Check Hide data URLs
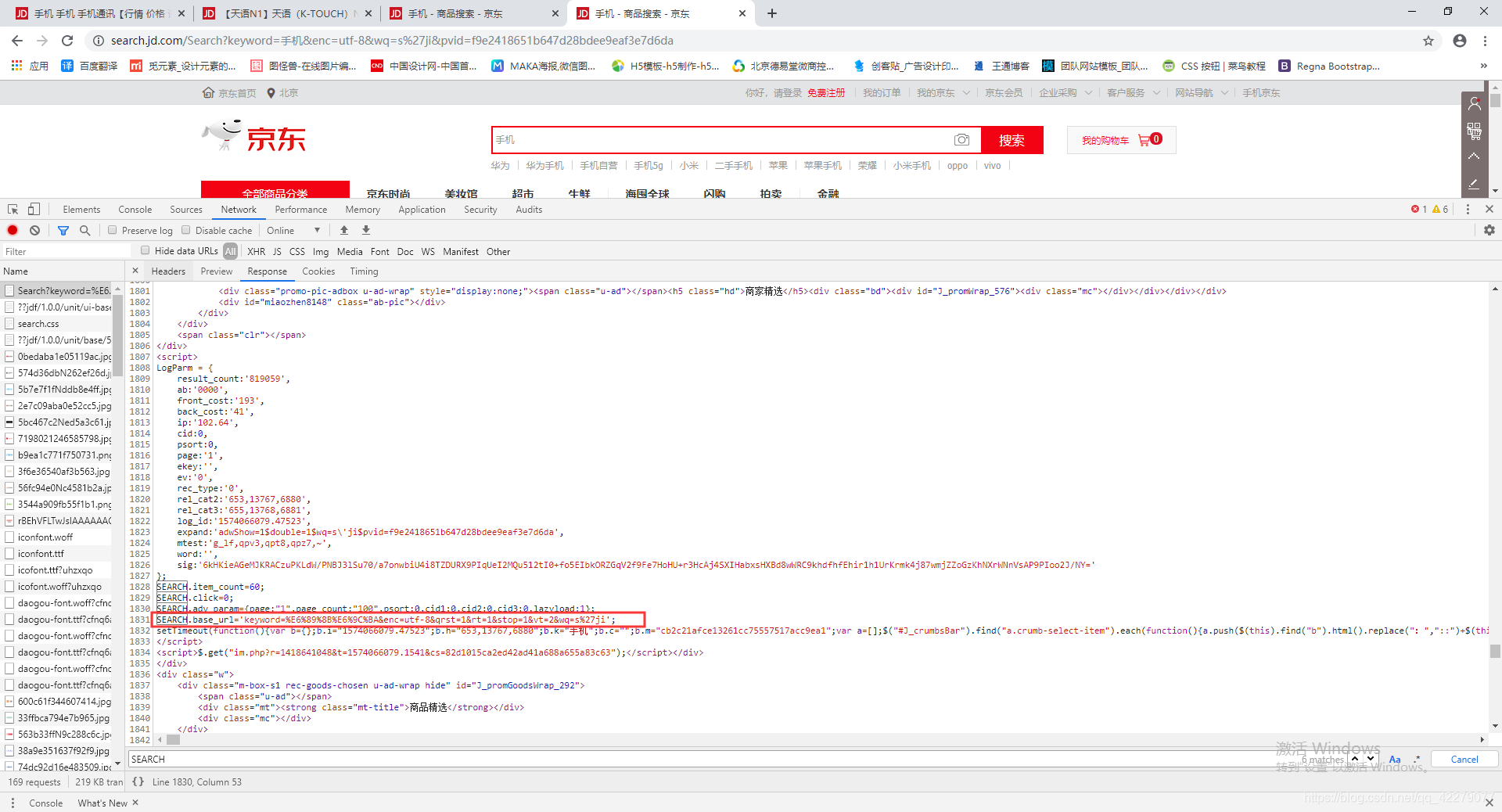Screen dimensions: 1502x812 (145, 250)
